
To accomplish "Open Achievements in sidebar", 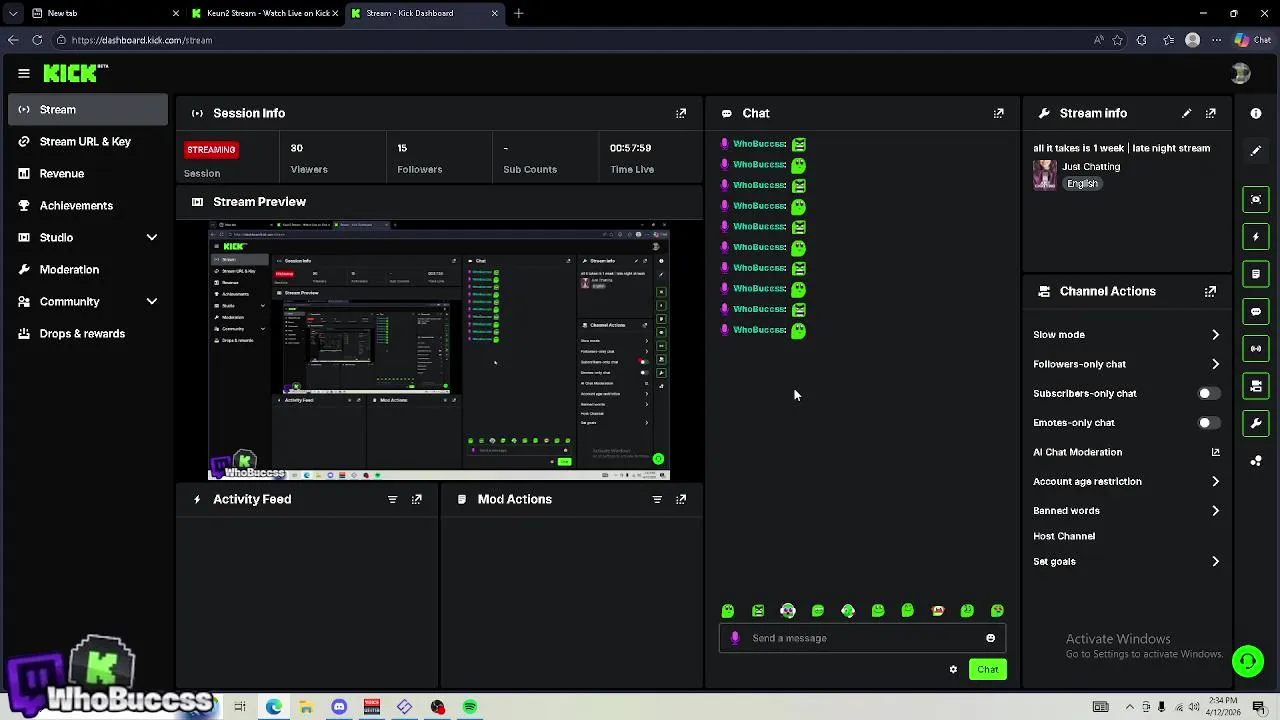I will pyautogui.click(x=88, y=205).
